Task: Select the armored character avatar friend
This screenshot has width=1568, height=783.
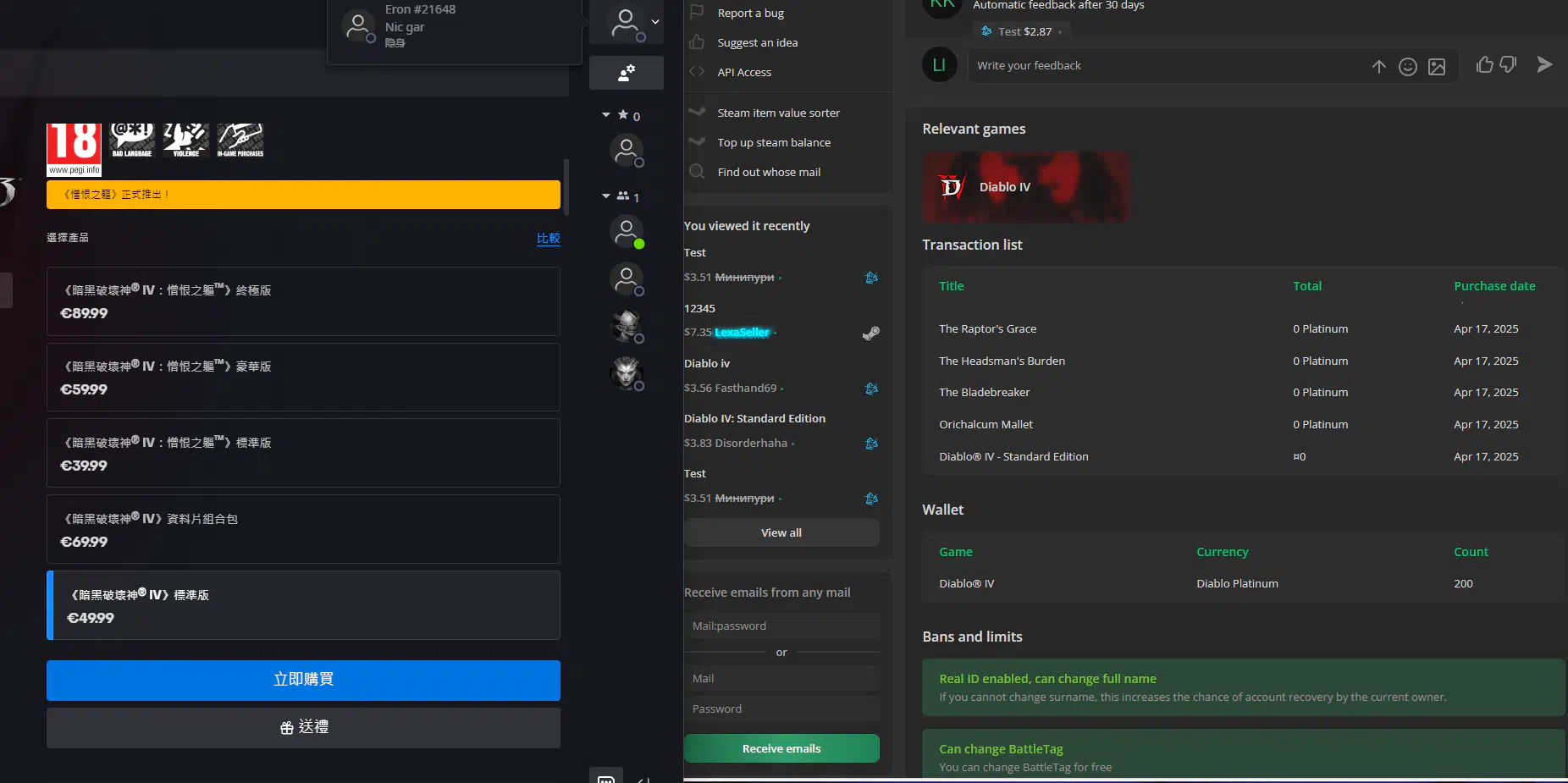Action: coord(627,326)
